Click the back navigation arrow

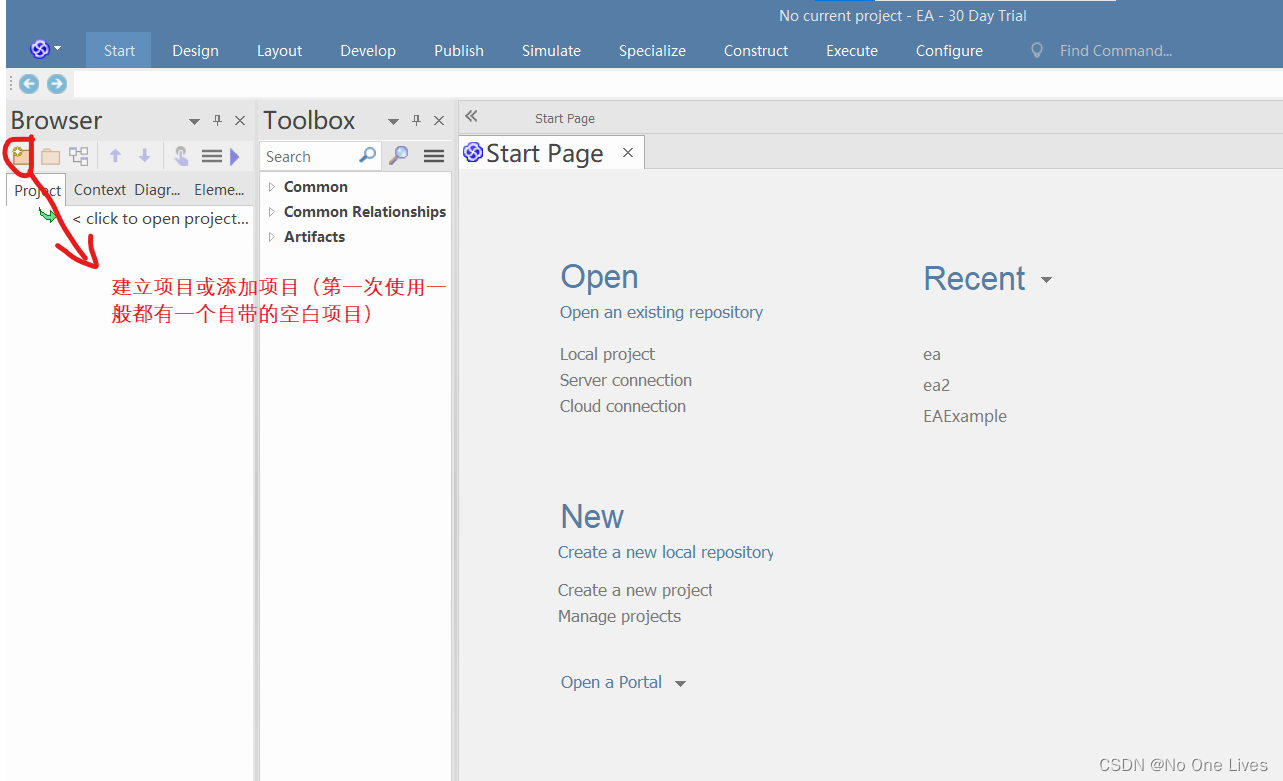29,84
